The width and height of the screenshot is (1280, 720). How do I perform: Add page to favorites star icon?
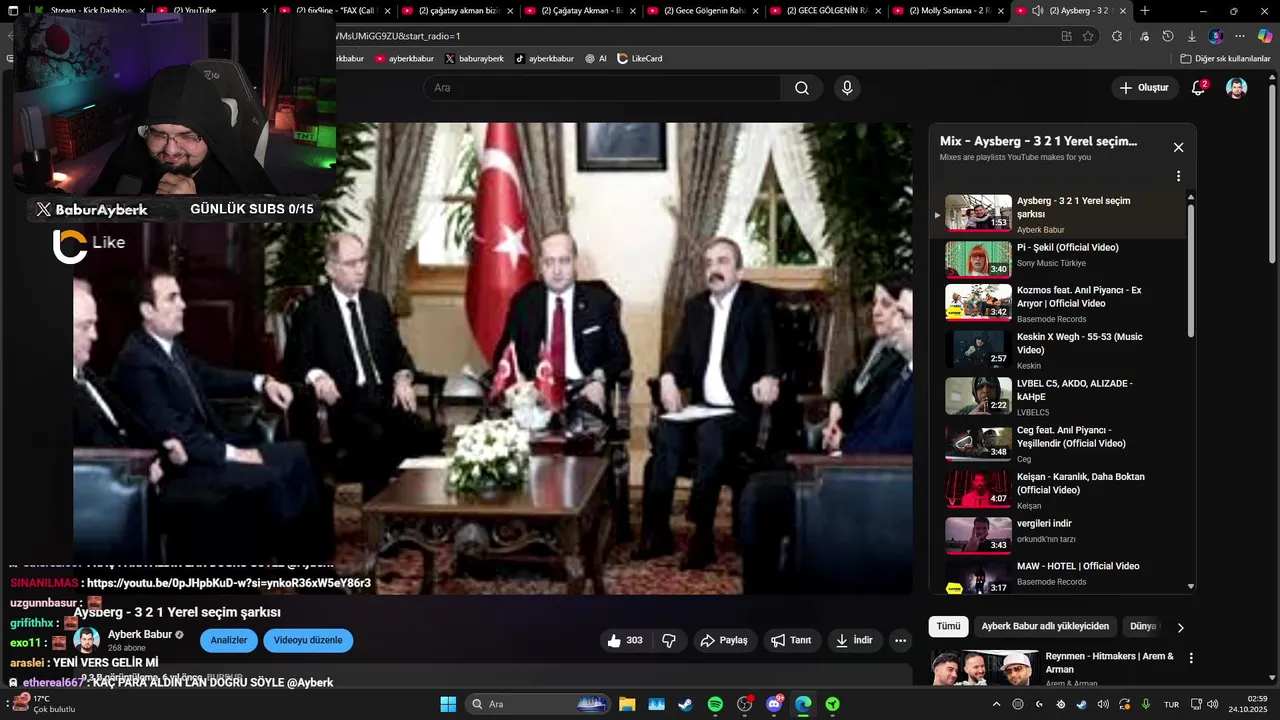point(1088,36)
